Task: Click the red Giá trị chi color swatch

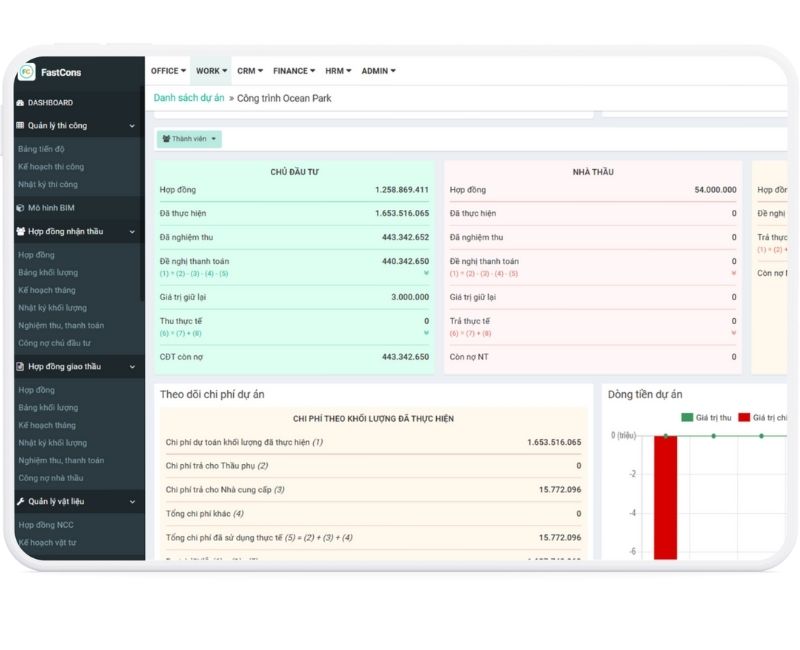Action: pos(744,417)
